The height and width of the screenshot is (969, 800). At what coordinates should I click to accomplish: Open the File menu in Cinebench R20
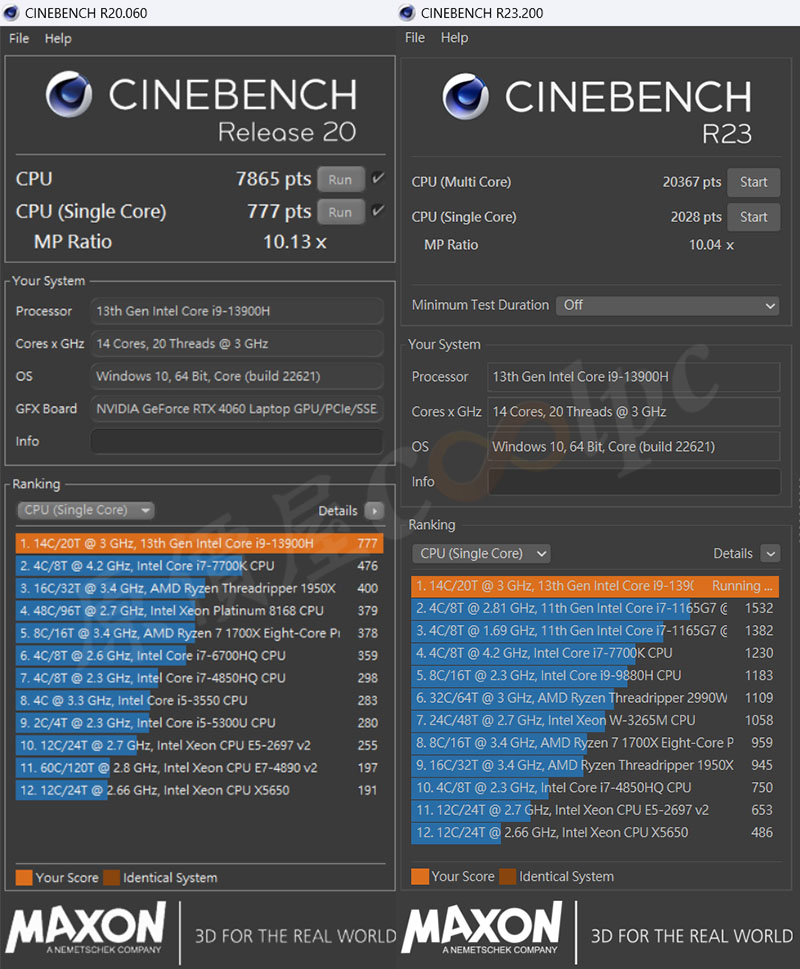[x=19, y=38]
